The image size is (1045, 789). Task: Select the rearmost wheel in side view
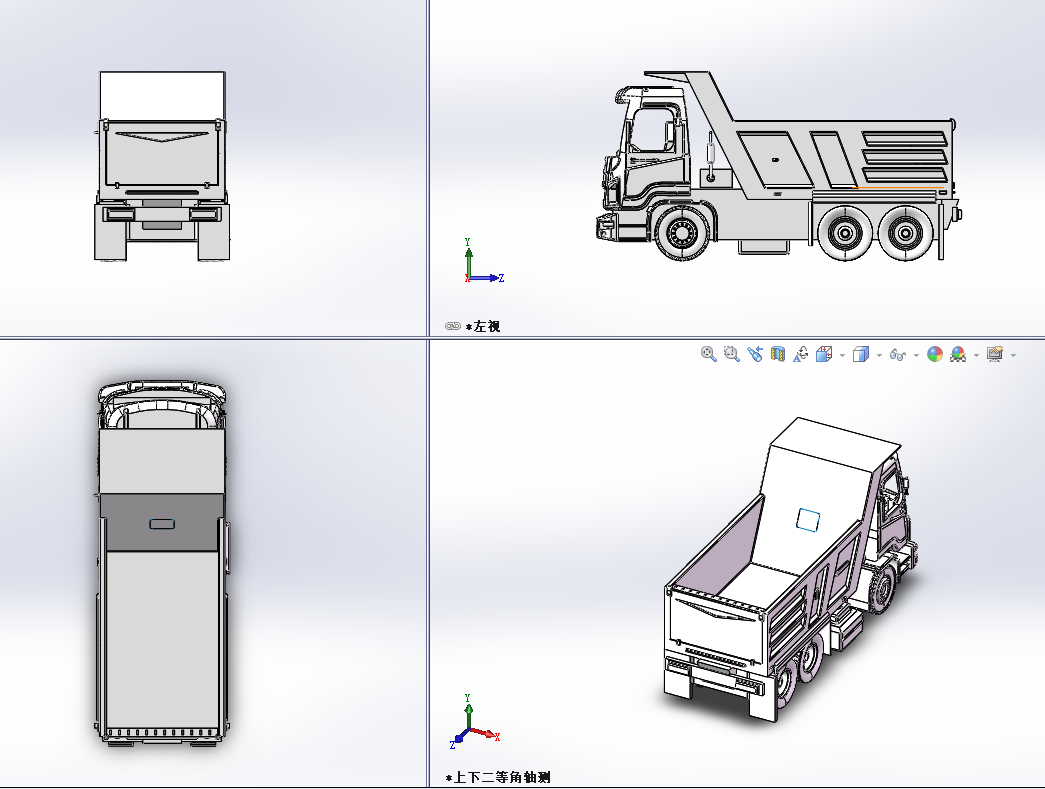point(905,233)
